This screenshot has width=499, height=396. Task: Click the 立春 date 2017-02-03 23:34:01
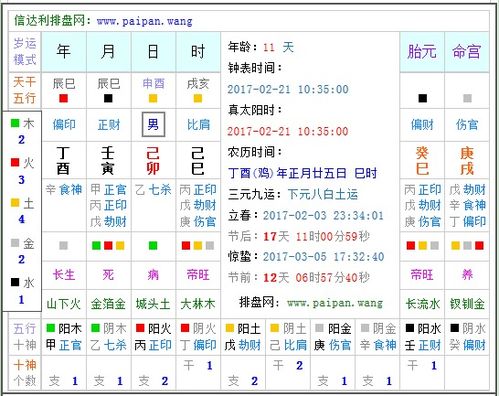point(323,215)
